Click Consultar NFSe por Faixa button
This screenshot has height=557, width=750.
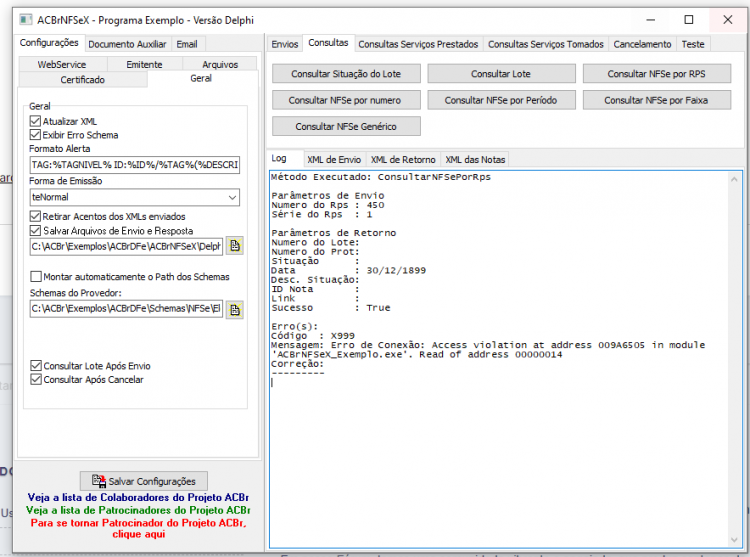click(x=657, y=100)
